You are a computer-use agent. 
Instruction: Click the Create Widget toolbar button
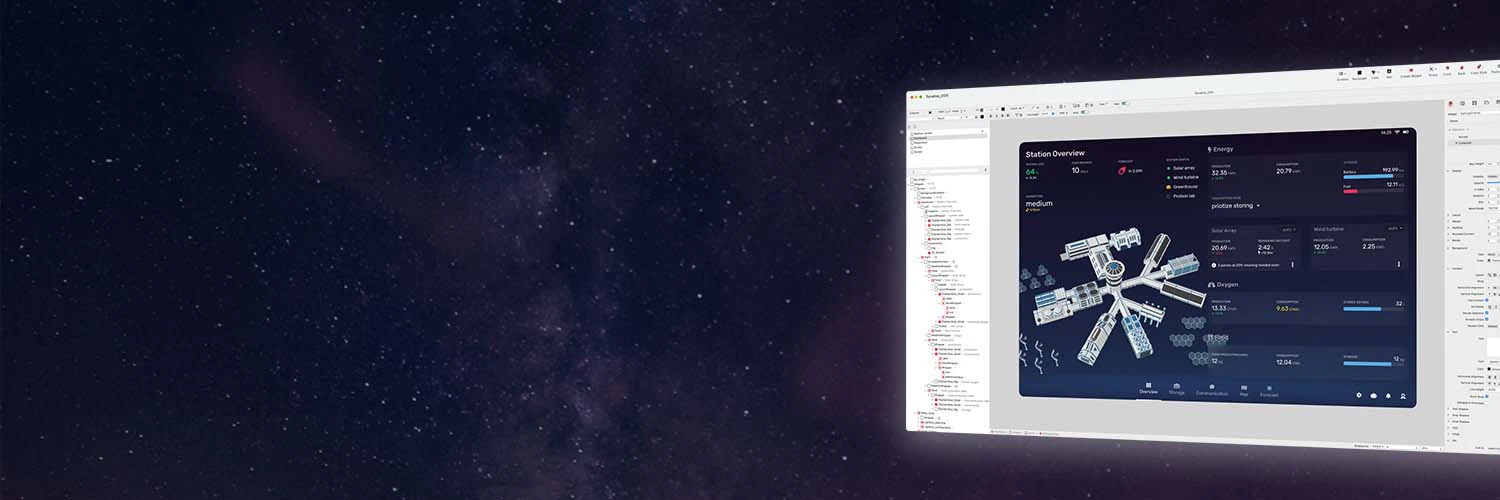(x=1411, y=72)
